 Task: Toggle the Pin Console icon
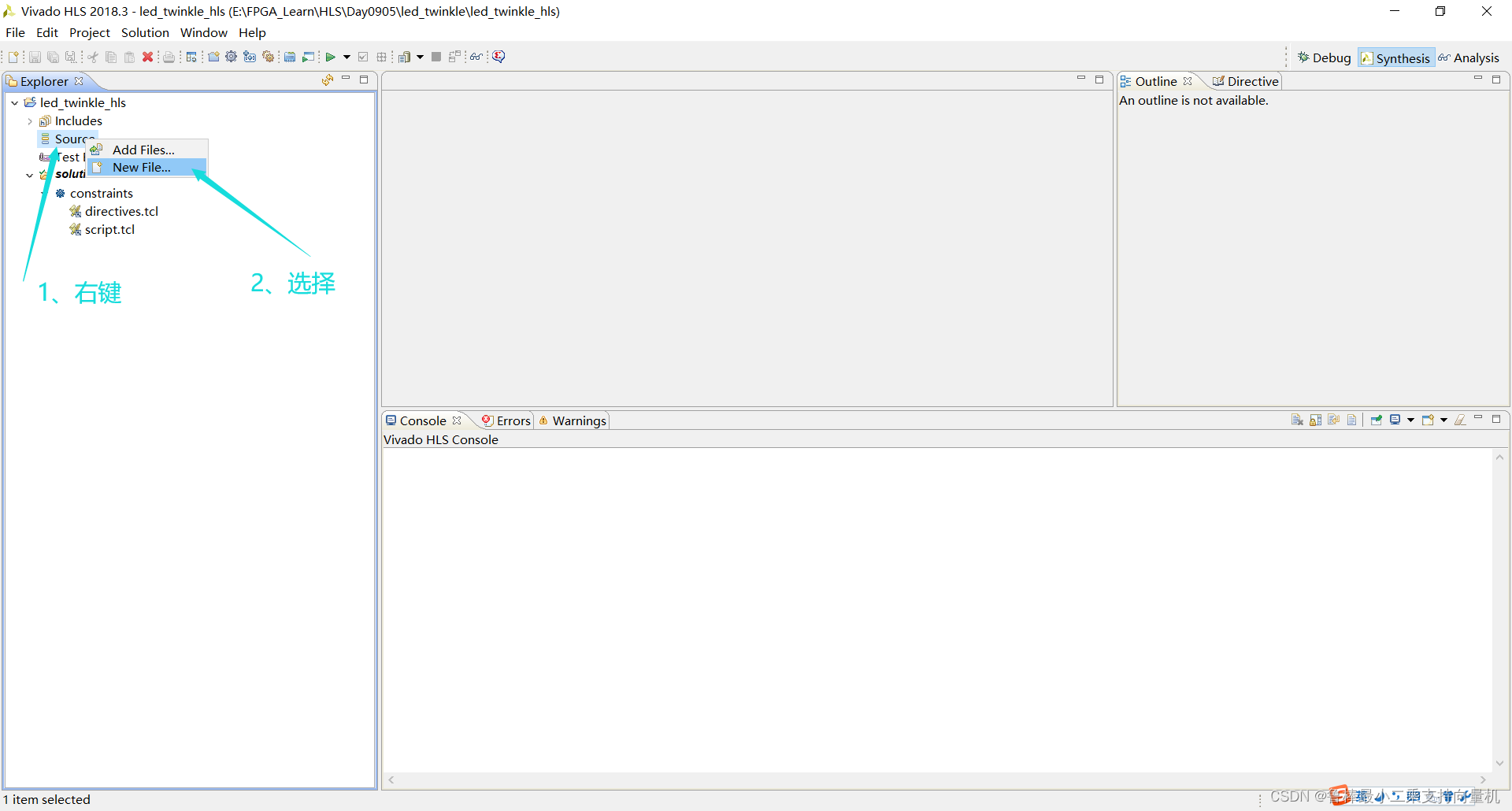1377,420
